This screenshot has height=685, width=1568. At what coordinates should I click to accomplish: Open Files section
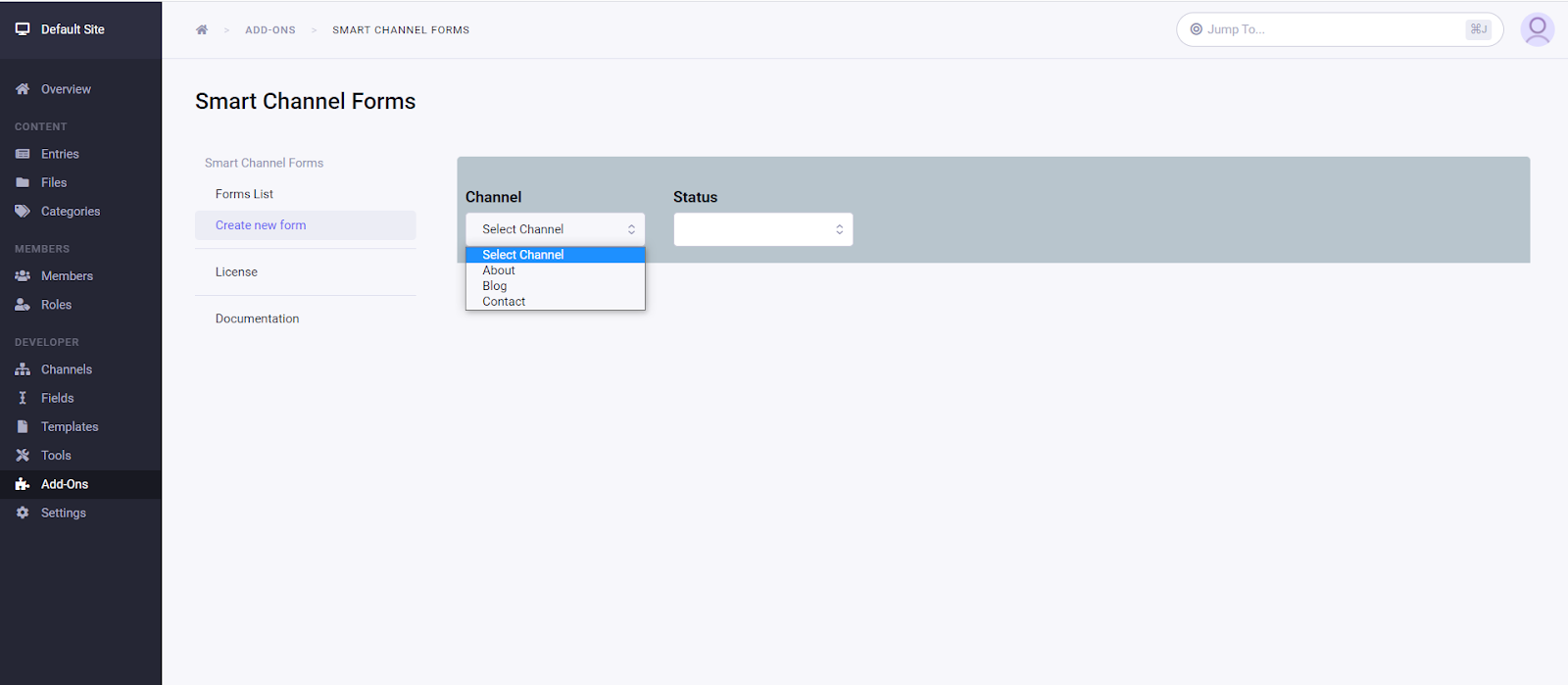(54, 182)
